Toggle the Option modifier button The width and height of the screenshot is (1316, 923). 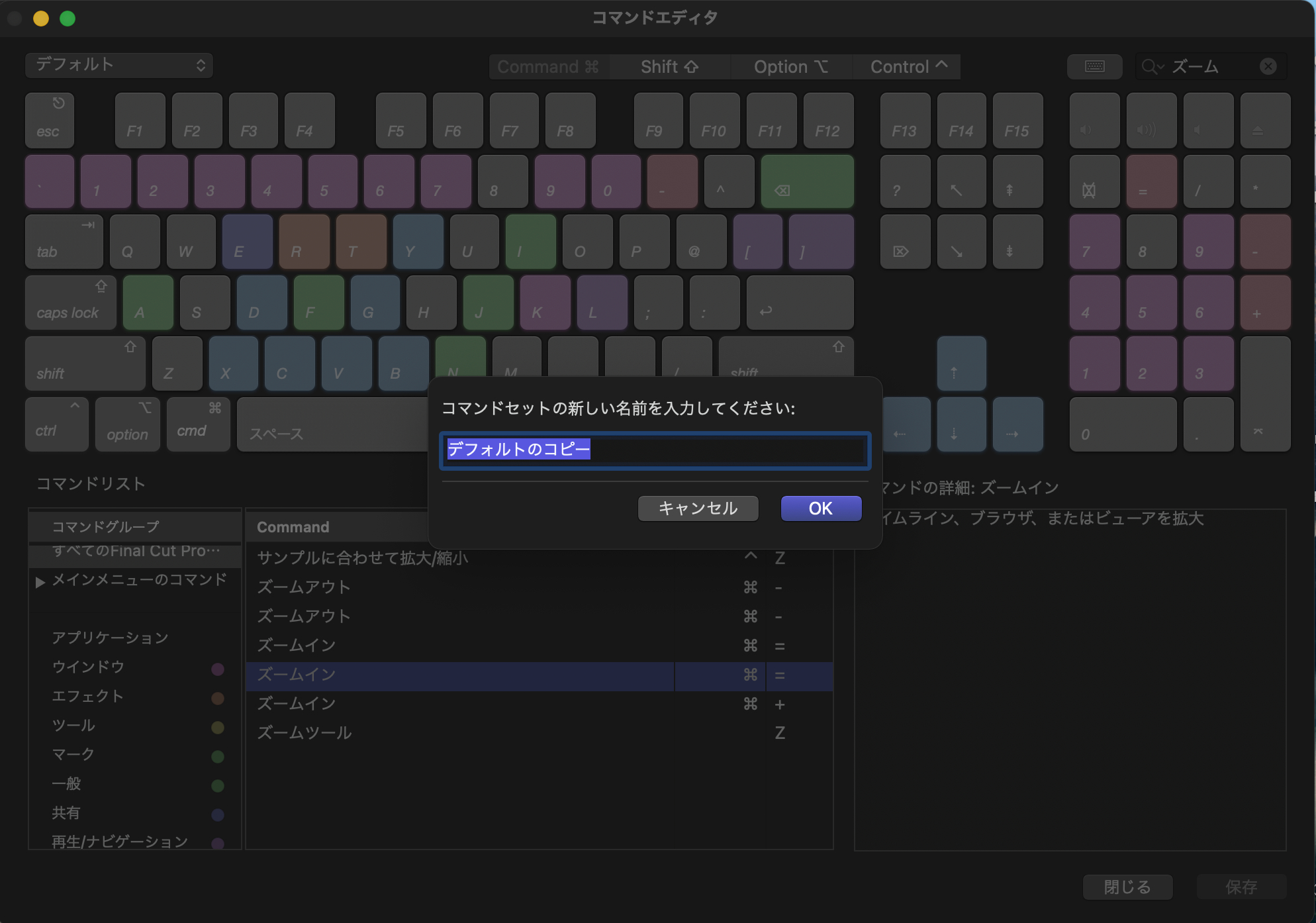click(x=792, y=66)
